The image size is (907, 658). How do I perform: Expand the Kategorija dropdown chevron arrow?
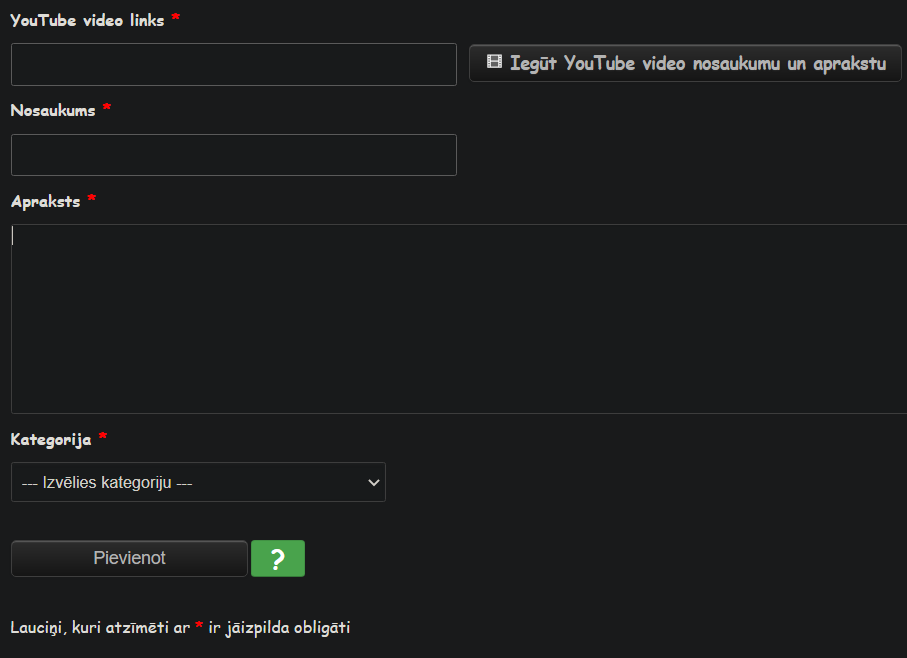[374, 482]
